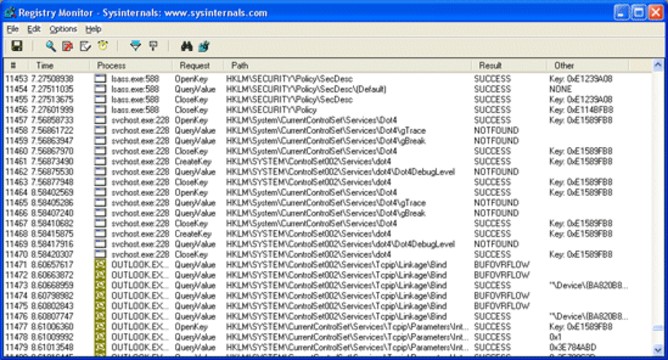Click the Result column header
The height and width of the screenshot is (360, 668).
[x=509, y=65]
